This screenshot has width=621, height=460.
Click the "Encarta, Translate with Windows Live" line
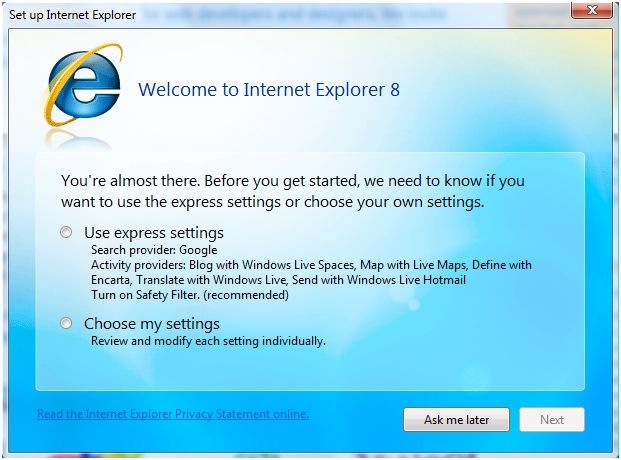click(x=278, y=280)
